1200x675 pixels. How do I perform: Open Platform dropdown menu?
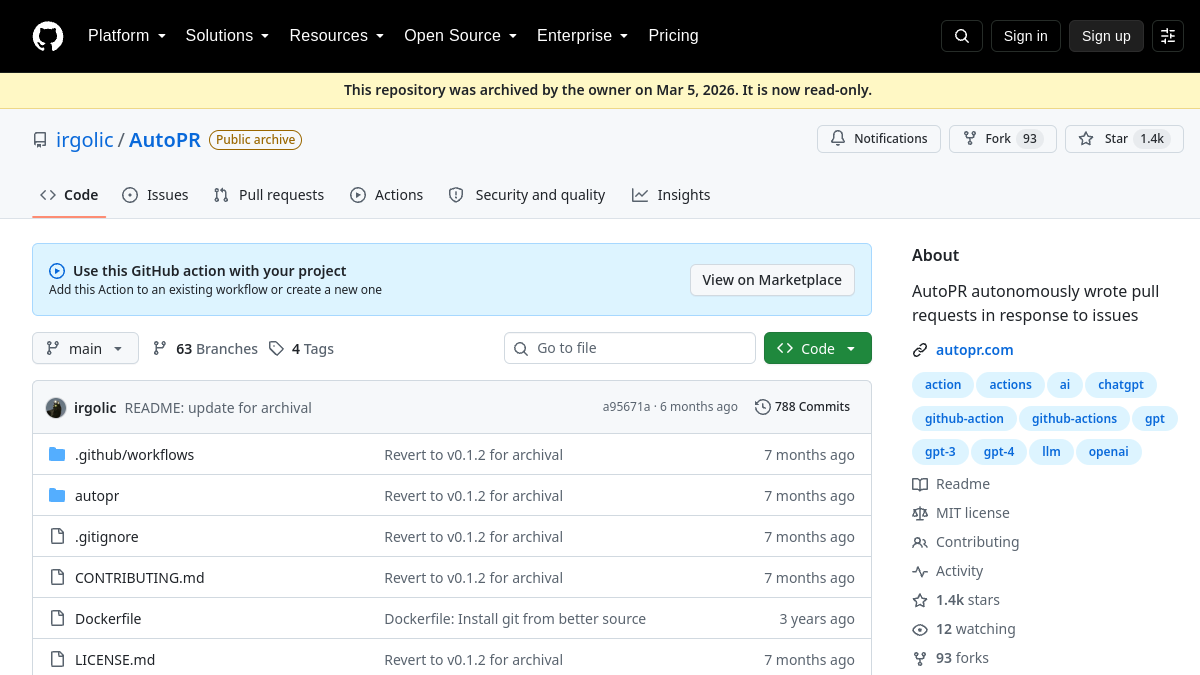click(126, 36)
